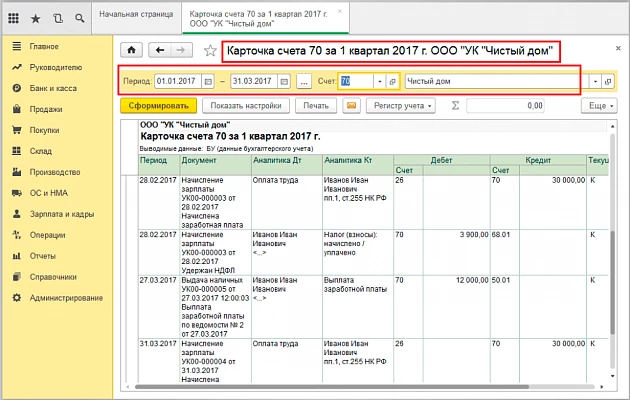The image size is (630, 400).
Task: Click the scroll right arrow at the bottom
Action: 601,387
